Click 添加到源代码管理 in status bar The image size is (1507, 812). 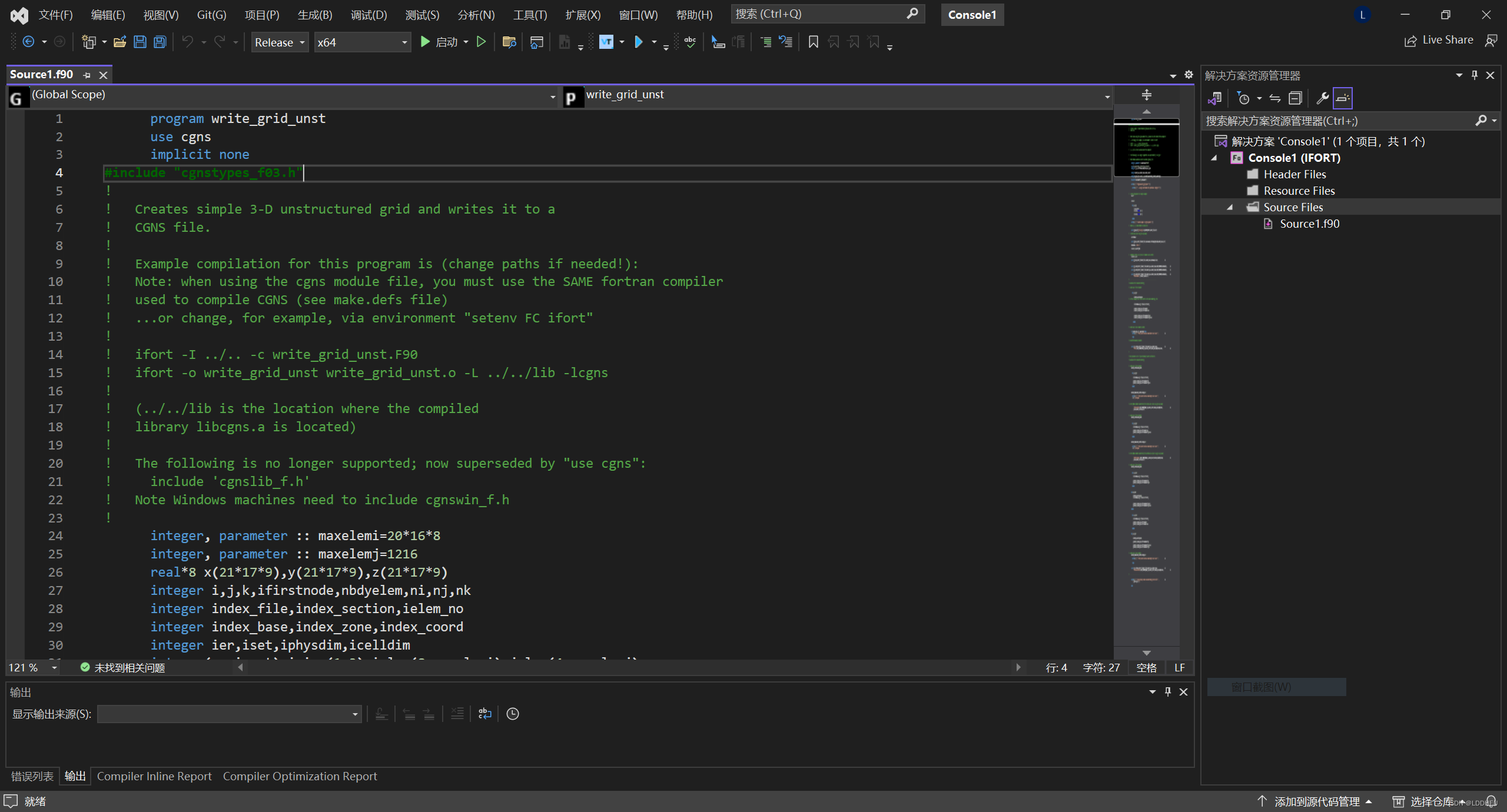(x=1316, y=801)
